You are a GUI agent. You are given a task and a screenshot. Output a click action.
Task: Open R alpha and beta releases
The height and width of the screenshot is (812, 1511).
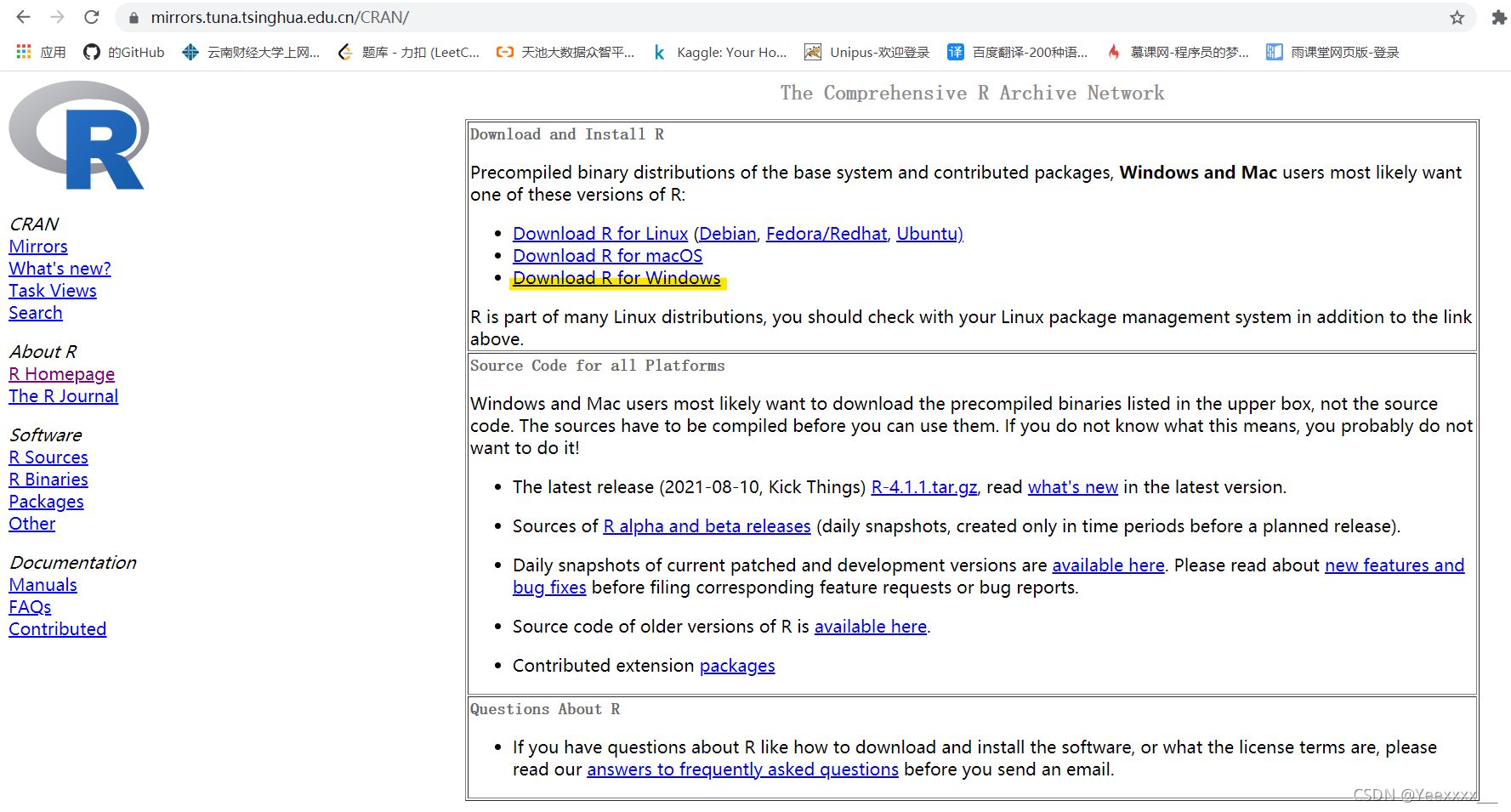pos(707,526)
